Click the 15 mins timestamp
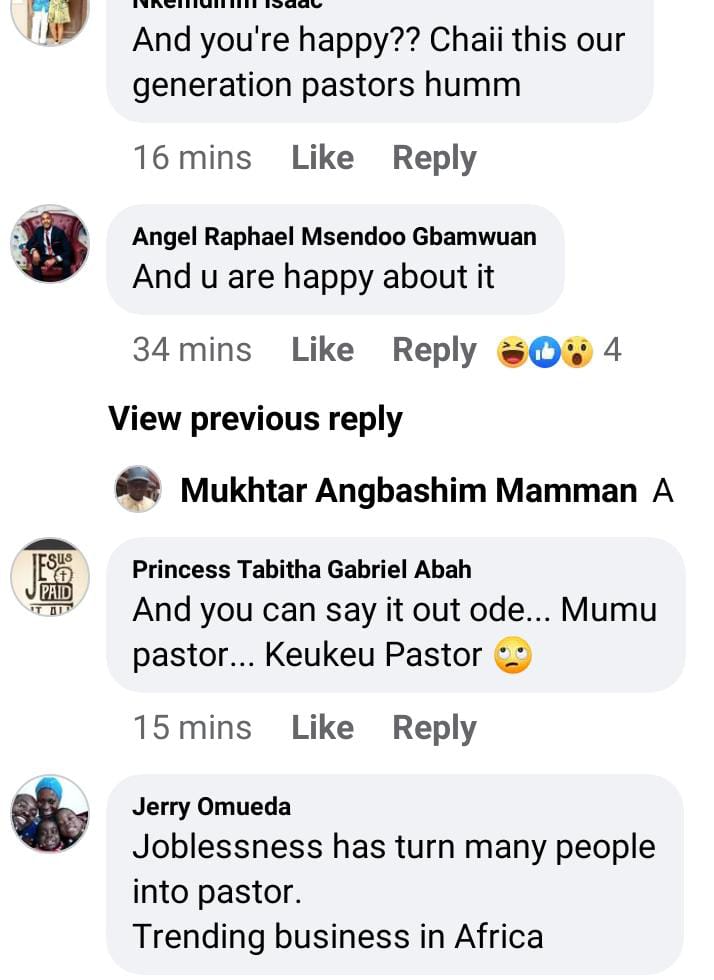Image resolution: width=714 pixels, height=980 pixels. pyautogui.click(x=192, y=728)
